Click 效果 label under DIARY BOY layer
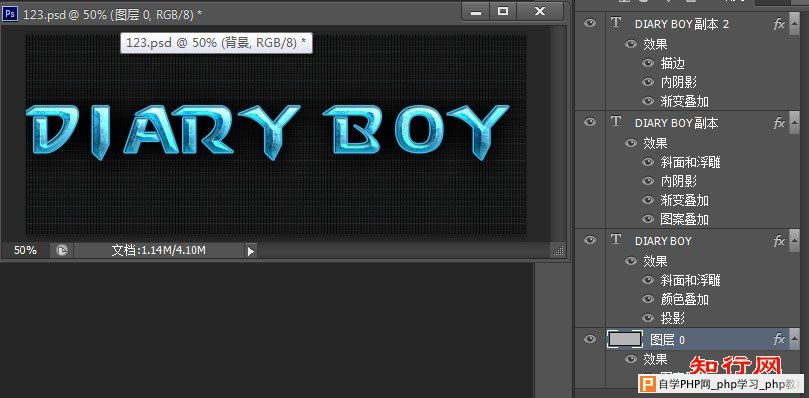This screenshot has width=809, height=398. 655,261
